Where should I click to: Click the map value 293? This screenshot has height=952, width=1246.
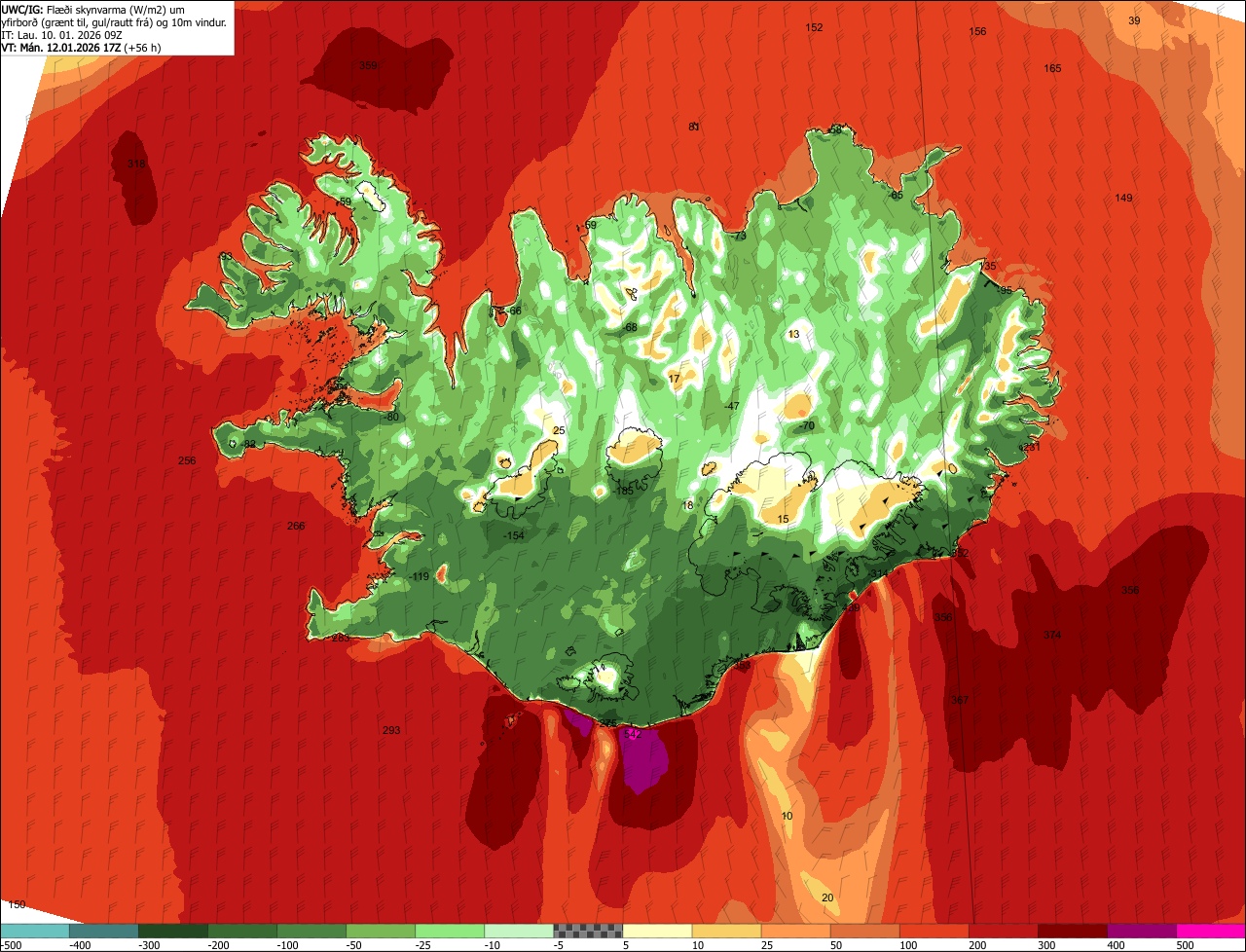point(391,730)
